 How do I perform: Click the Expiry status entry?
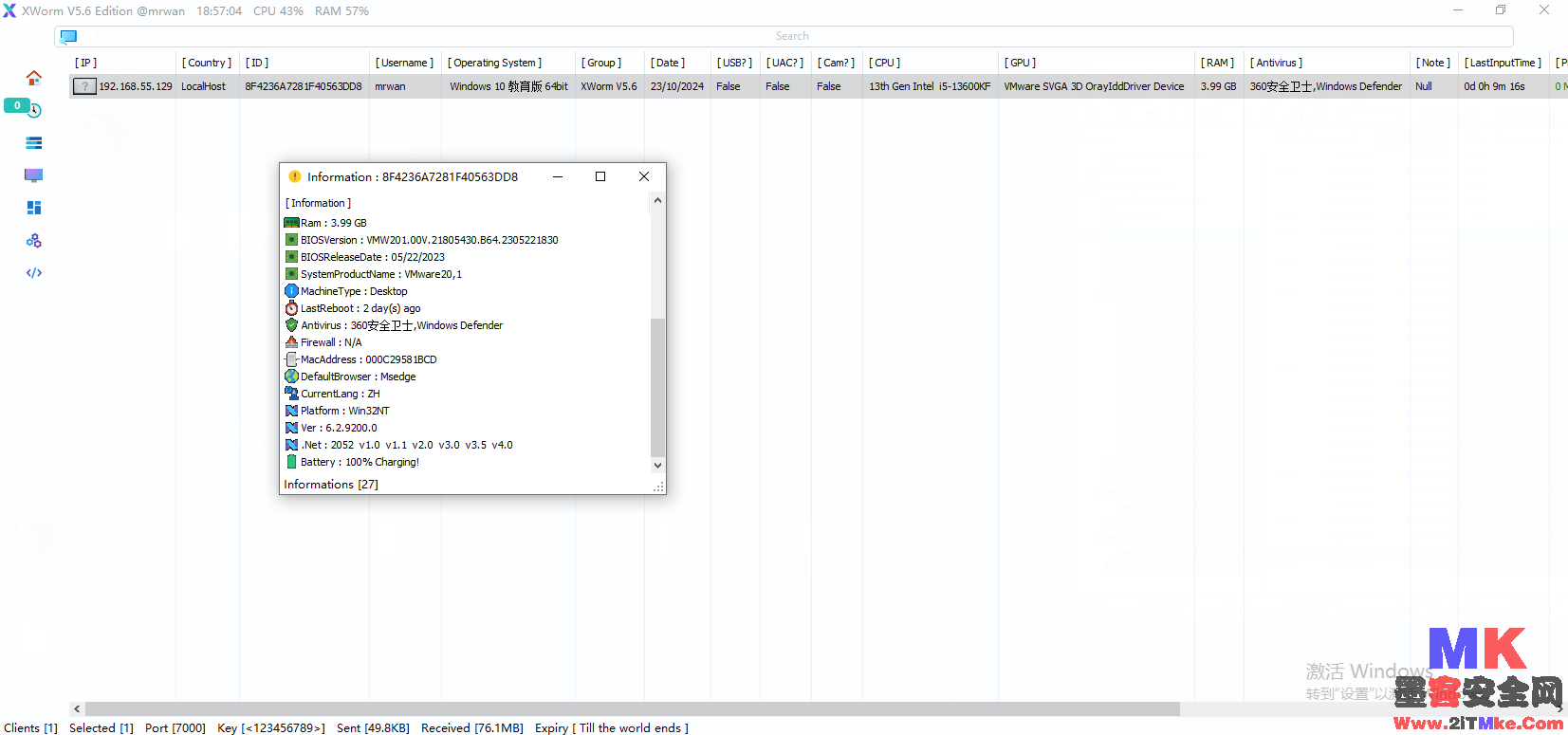(612, 728)
